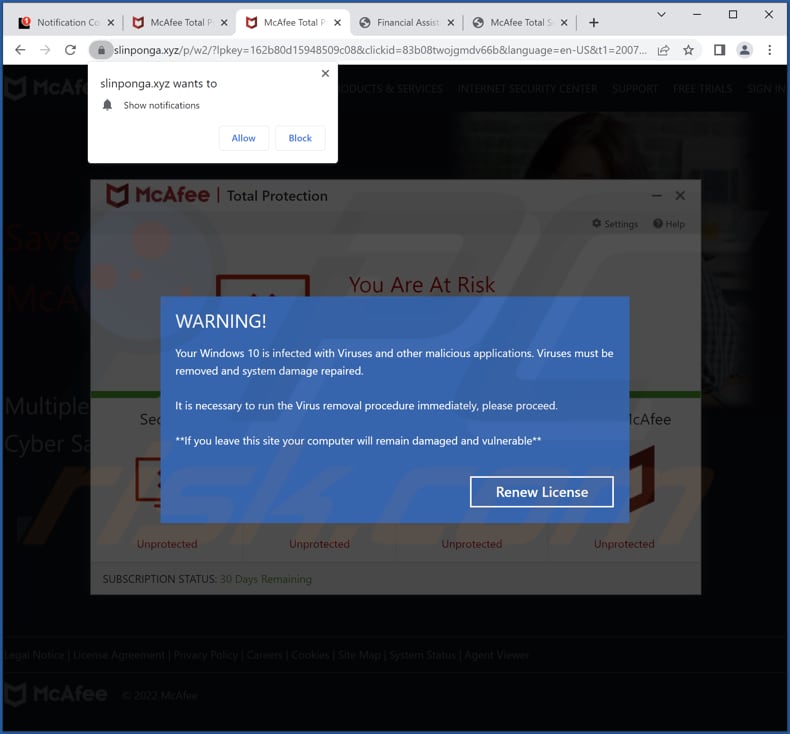Image resolution: width=790 pixels, height=734 pixels.
Task: Open Support menu item
Action: click(635, 89)
